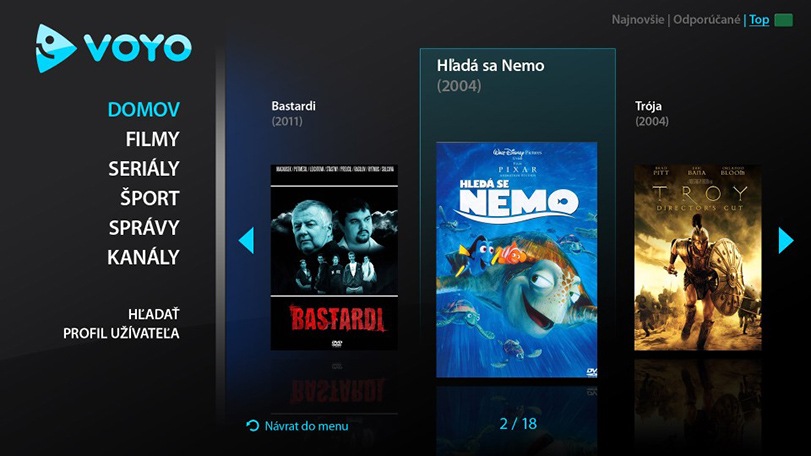Click the left carousel arrow
Viewport: 811px width, 456px height.
point(246,240)
